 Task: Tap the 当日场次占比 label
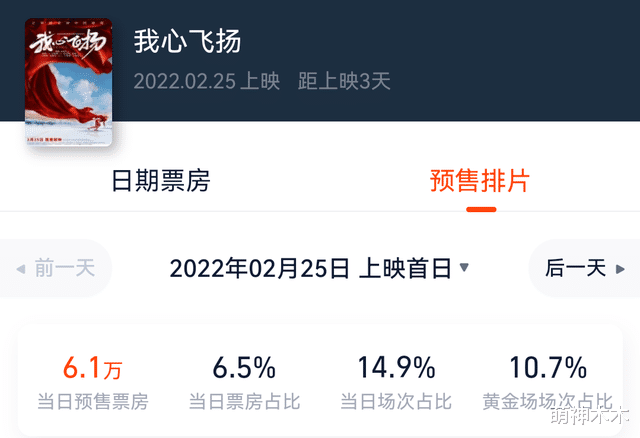(395, 402)
